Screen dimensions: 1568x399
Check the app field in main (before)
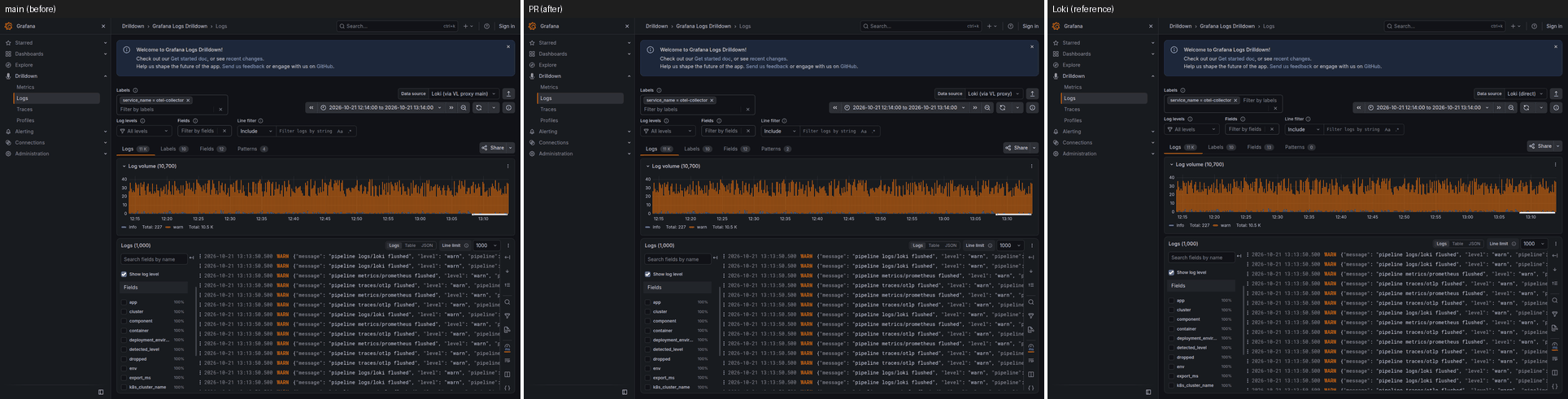[x=124, y=302]
